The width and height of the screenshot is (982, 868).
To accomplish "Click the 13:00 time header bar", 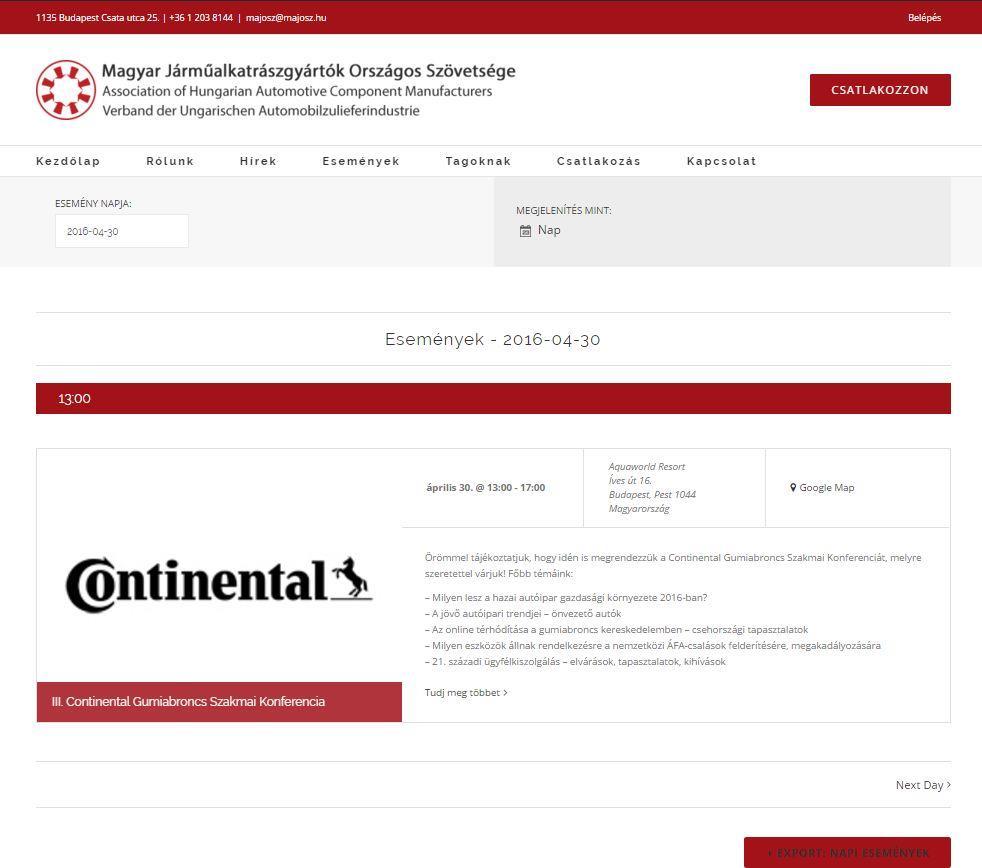I will click(494, 398).
